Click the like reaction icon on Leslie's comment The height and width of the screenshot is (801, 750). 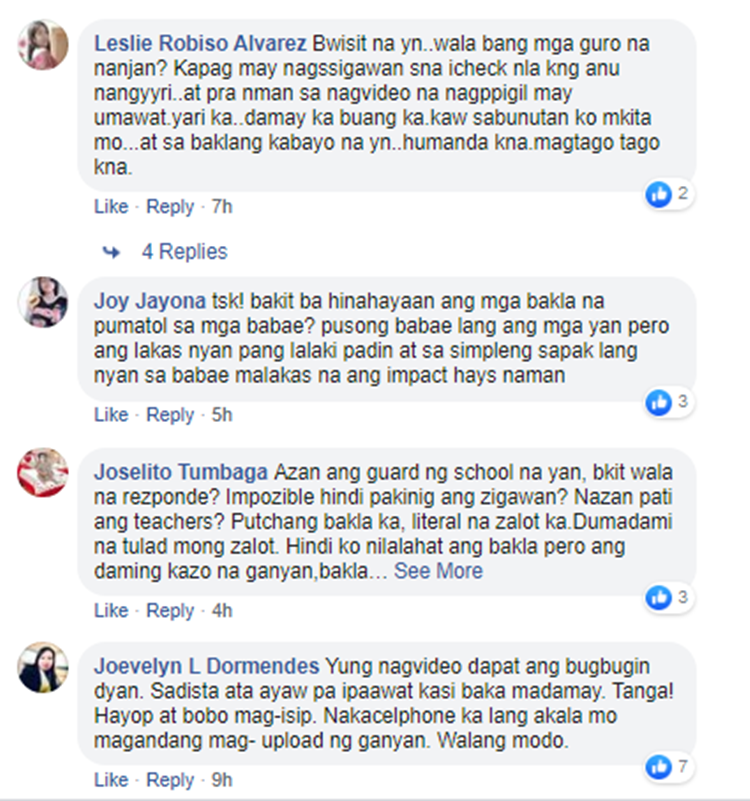coord(659,194)
